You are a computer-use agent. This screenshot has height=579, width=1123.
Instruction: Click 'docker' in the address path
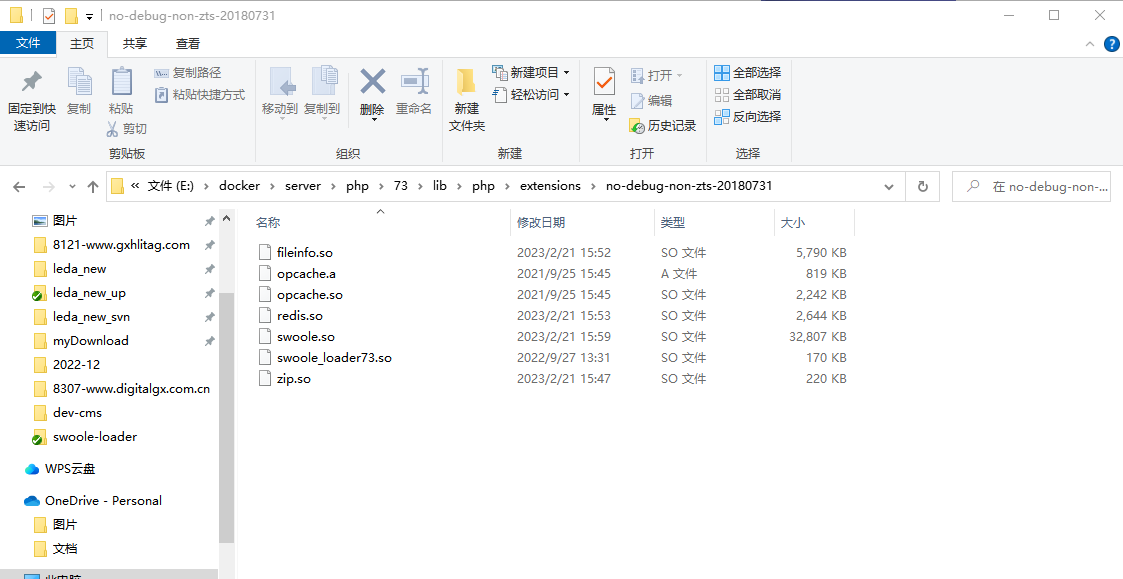click(x=239, y=186)
